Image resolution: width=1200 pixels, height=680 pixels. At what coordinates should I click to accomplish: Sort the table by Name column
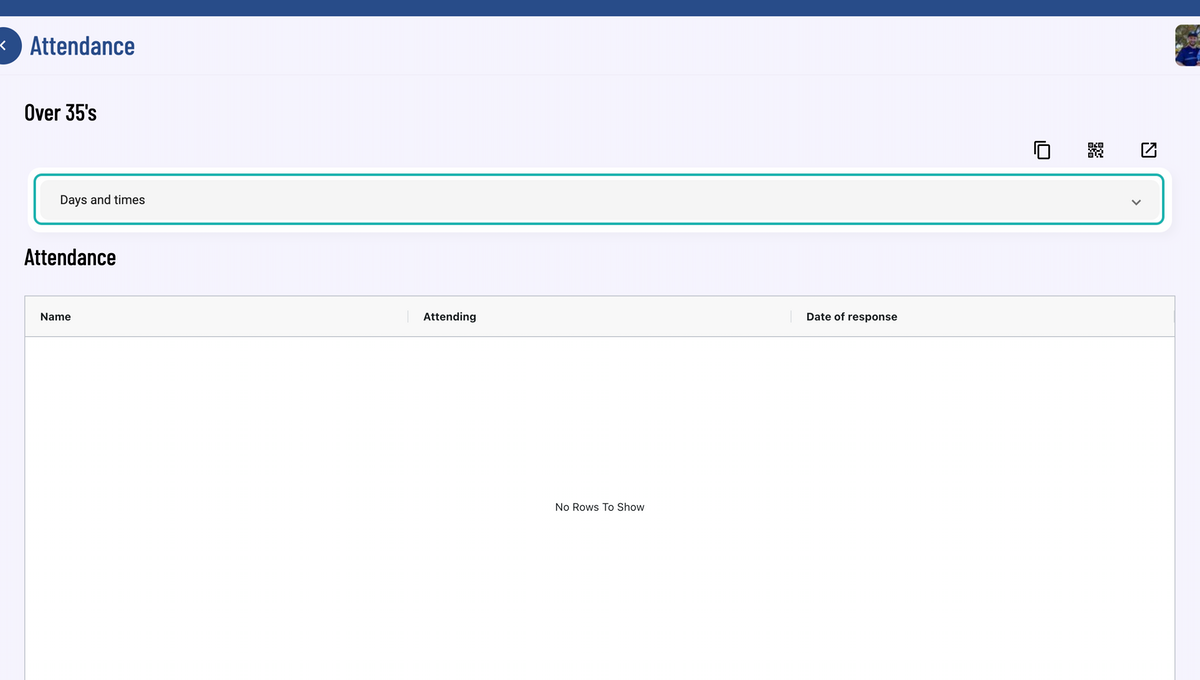55,316
